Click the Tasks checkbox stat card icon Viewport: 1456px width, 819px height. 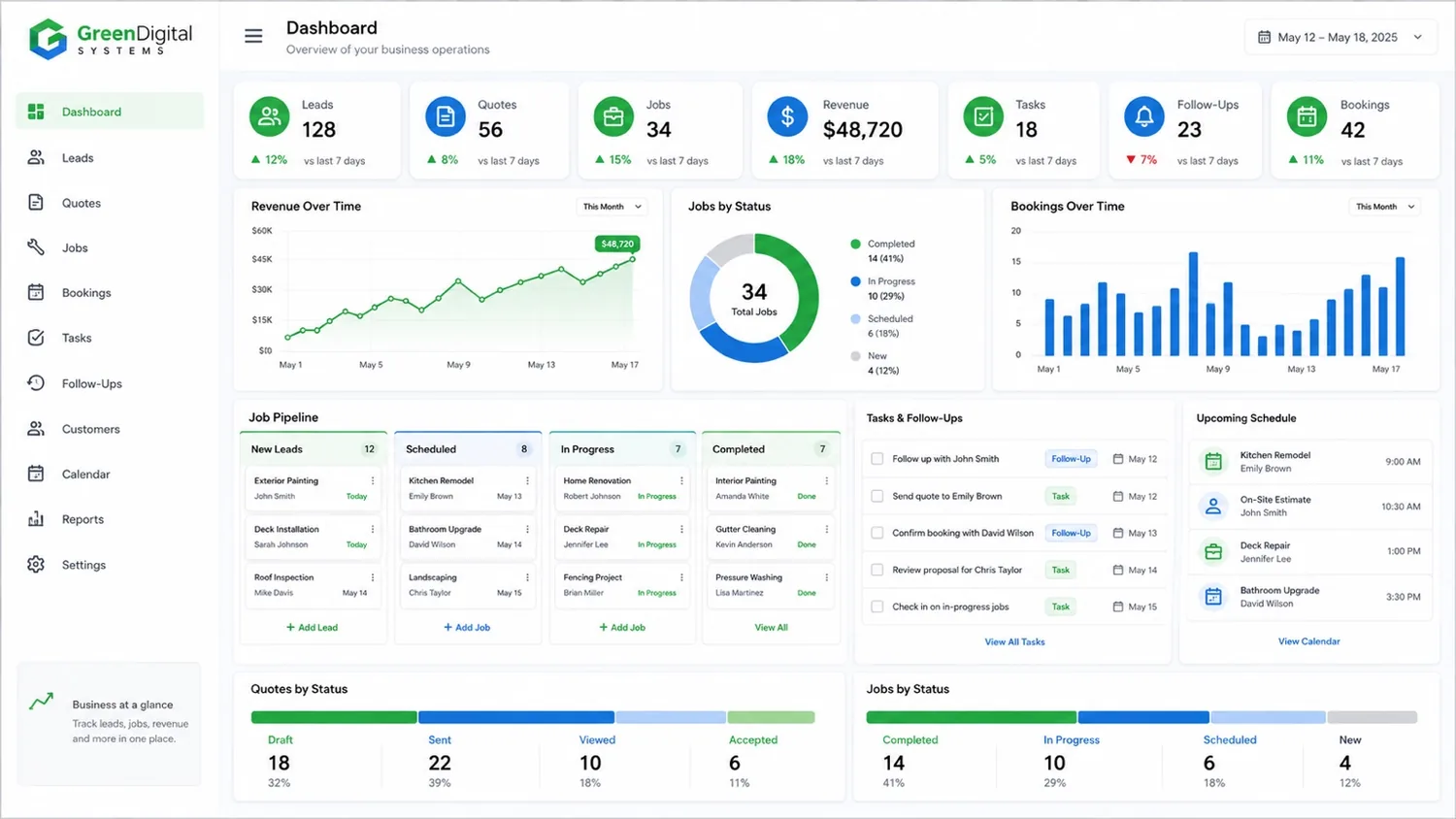983,117
